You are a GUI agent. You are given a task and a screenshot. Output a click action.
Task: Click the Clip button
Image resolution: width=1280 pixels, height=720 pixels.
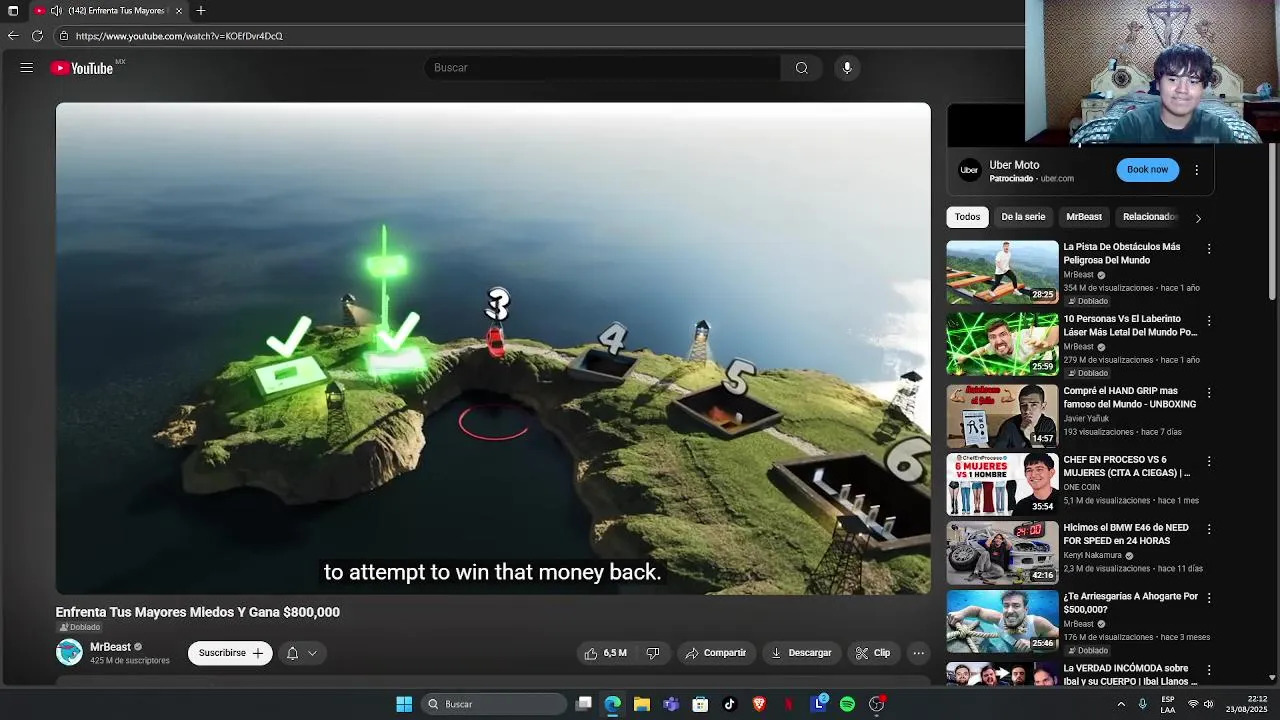tap(872, 653)
